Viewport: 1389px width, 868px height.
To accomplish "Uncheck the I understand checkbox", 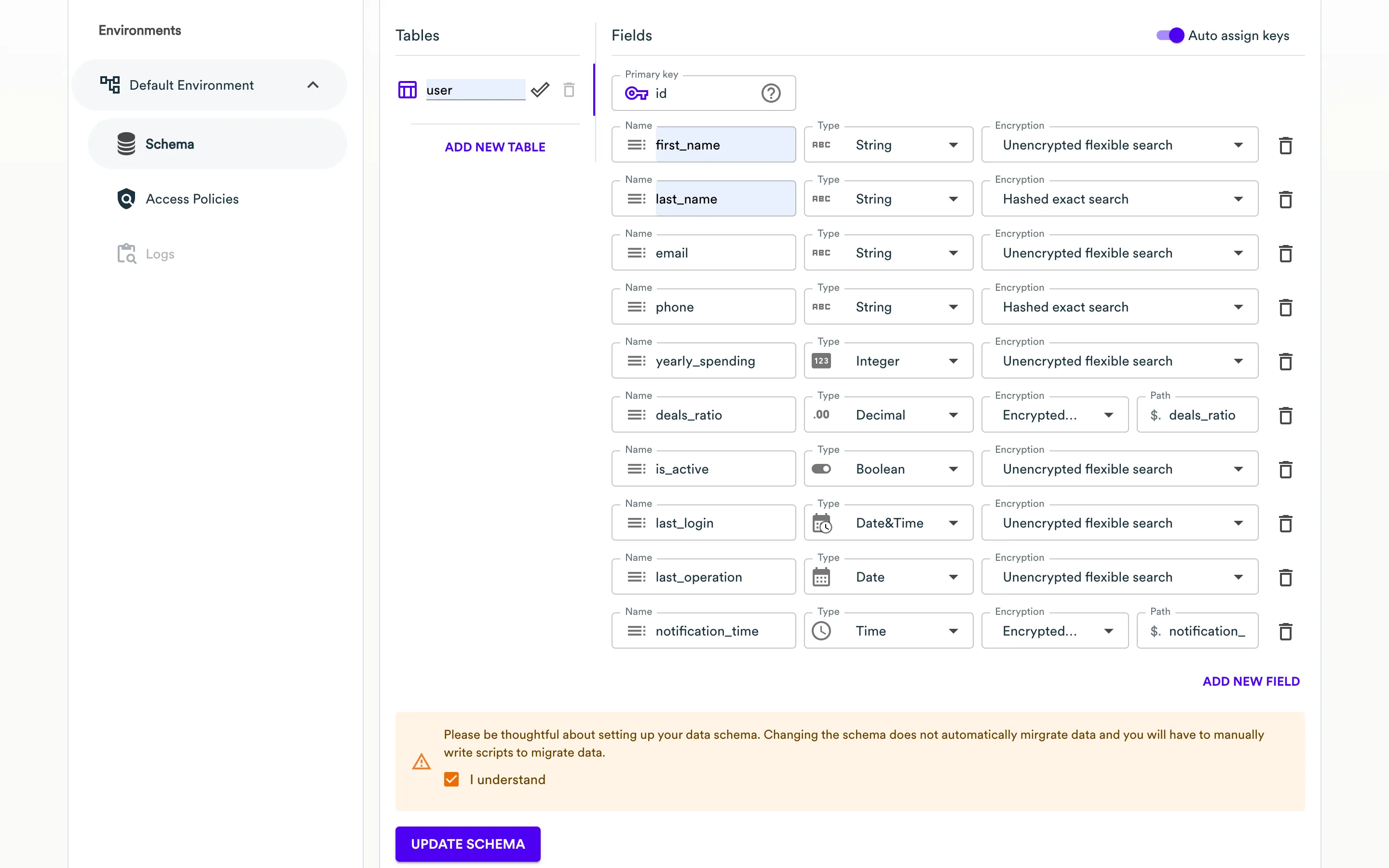I will coord(451,779).
